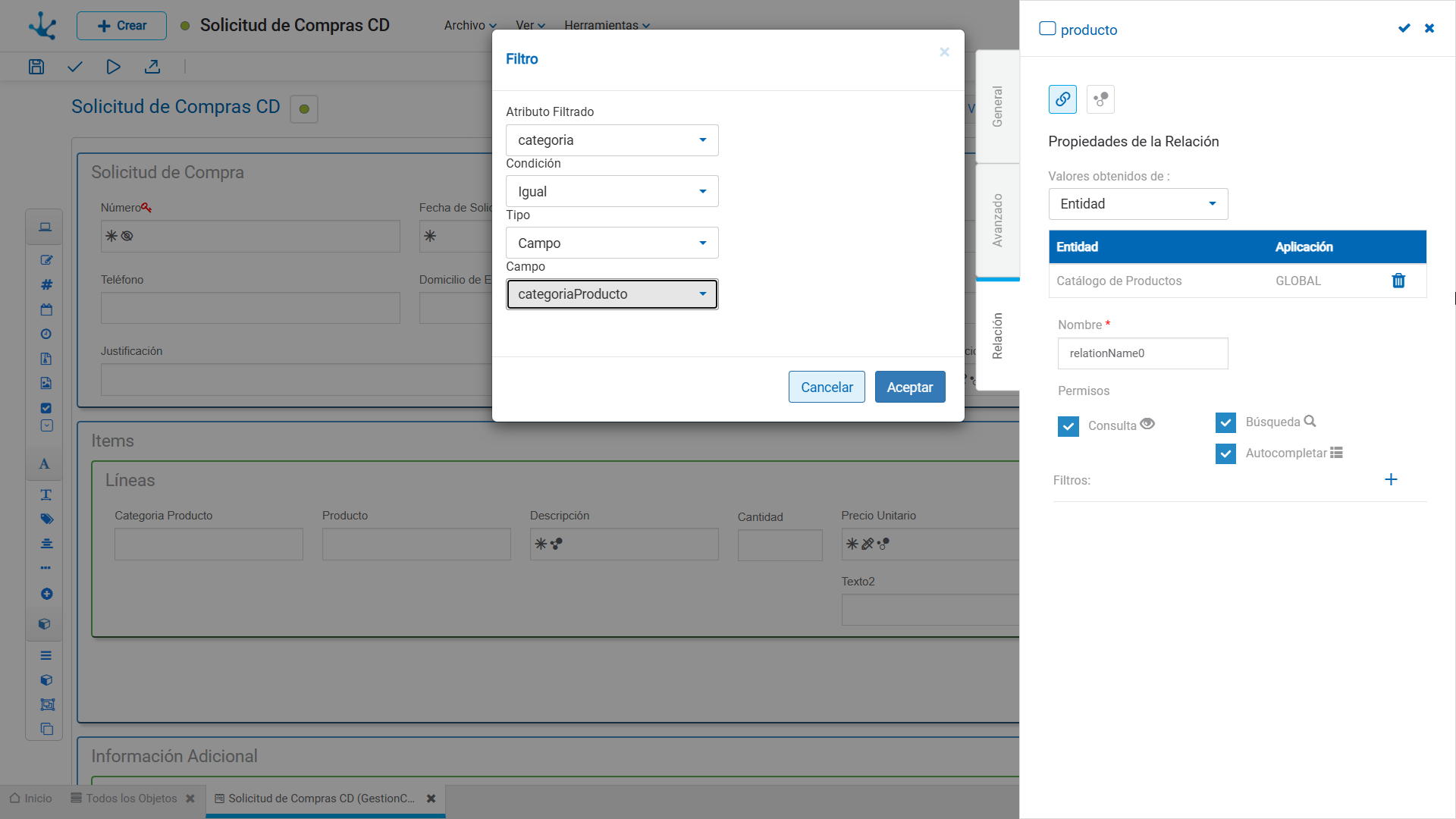
Task: Select the clock time field tool
Action: tap(46, 334)
